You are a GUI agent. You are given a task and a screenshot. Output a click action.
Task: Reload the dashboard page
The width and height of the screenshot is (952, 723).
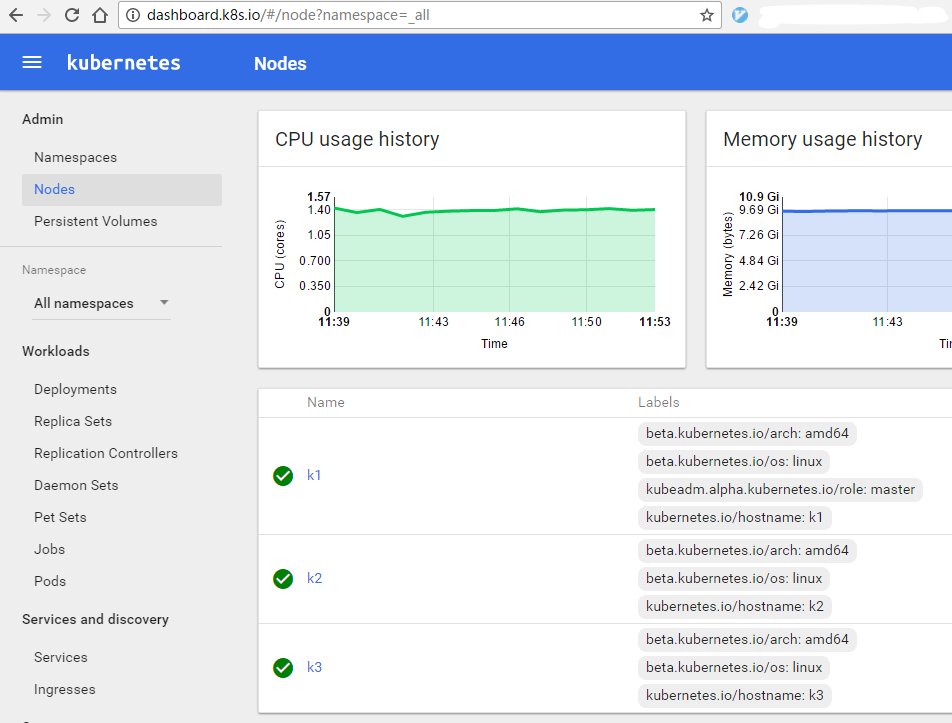(70, 15)
